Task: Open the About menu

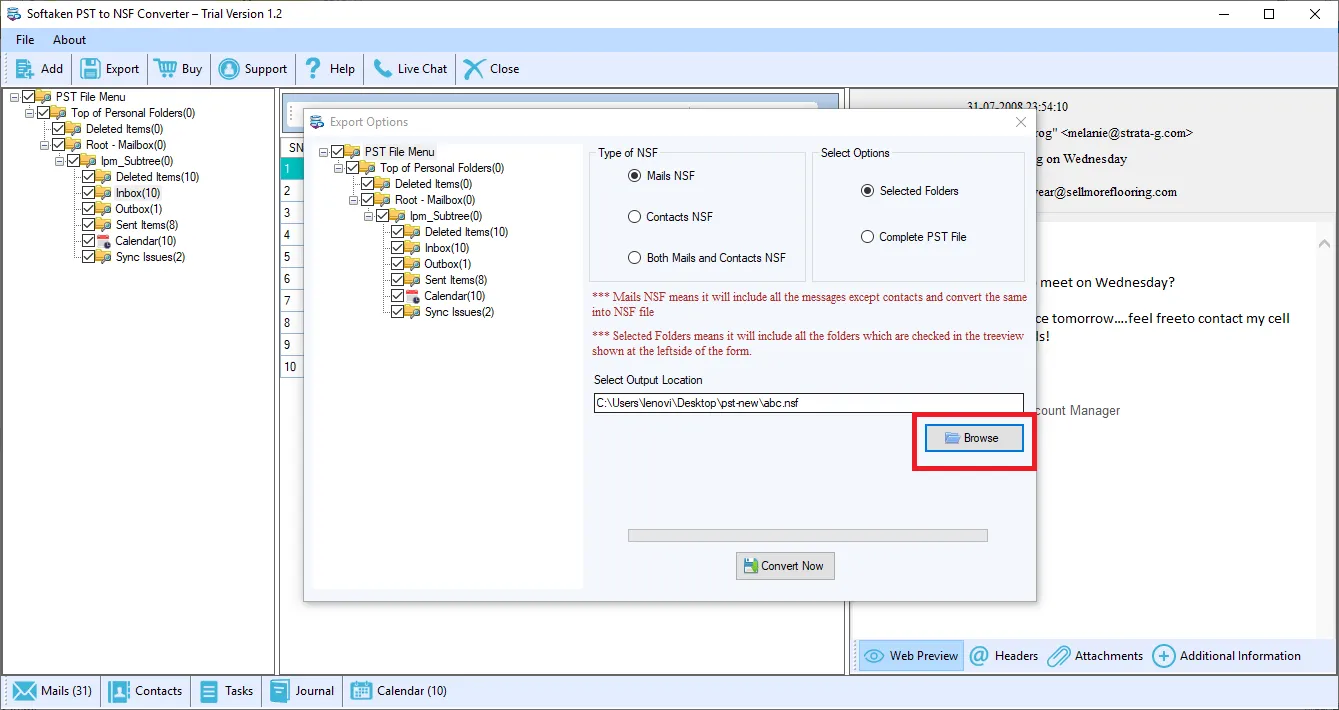Action: click(x=70, y=40)
